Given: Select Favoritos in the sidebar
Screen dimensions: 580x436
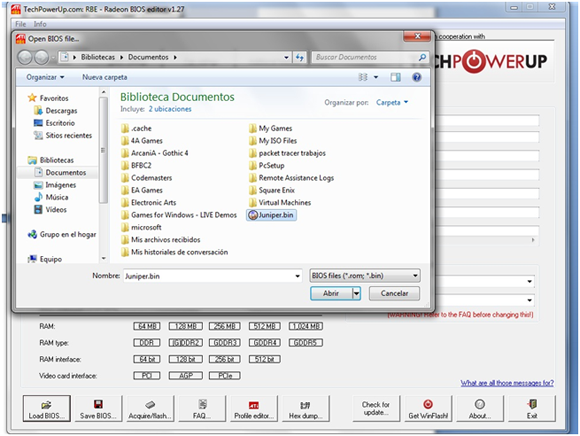Looking at the screenshot, I should (48, 98).
